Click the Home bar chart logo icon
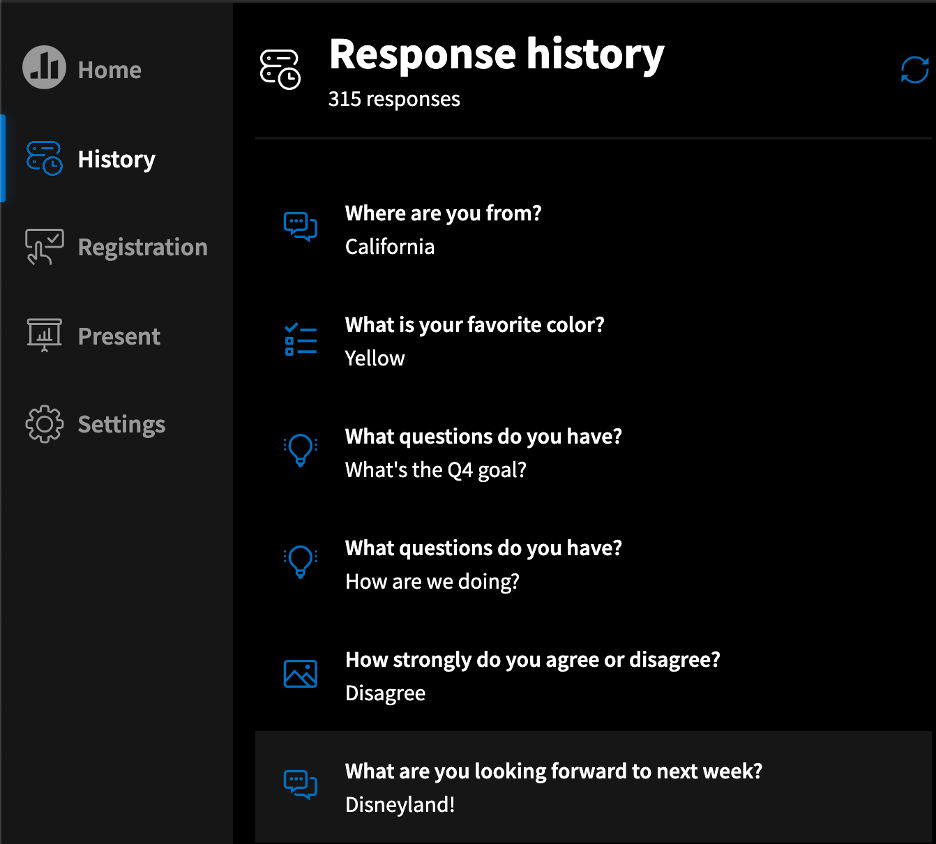936x844 pixels. (x=44, y=67)
